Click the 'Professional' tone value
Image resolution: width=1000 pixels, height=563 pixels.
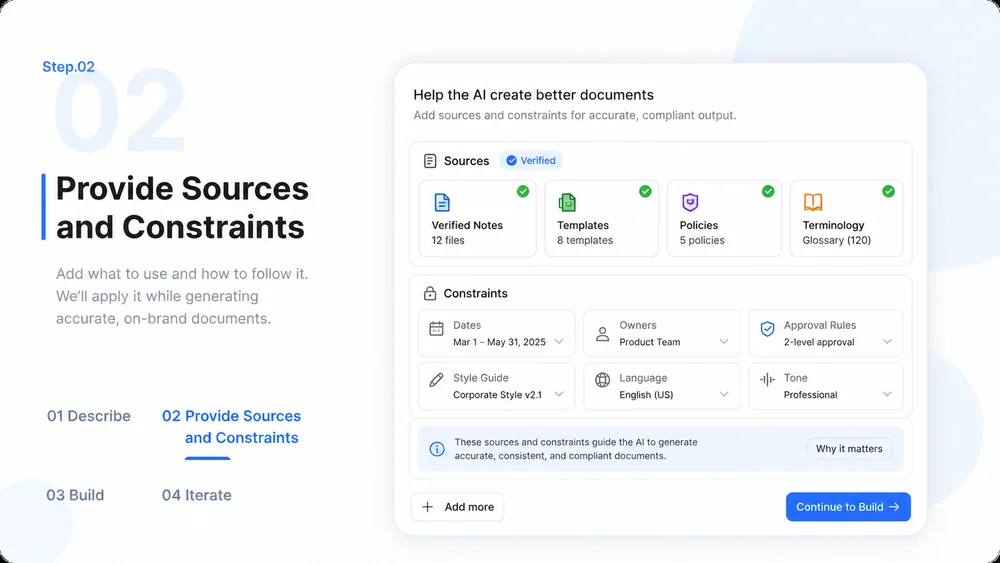(x=811, y=395)
